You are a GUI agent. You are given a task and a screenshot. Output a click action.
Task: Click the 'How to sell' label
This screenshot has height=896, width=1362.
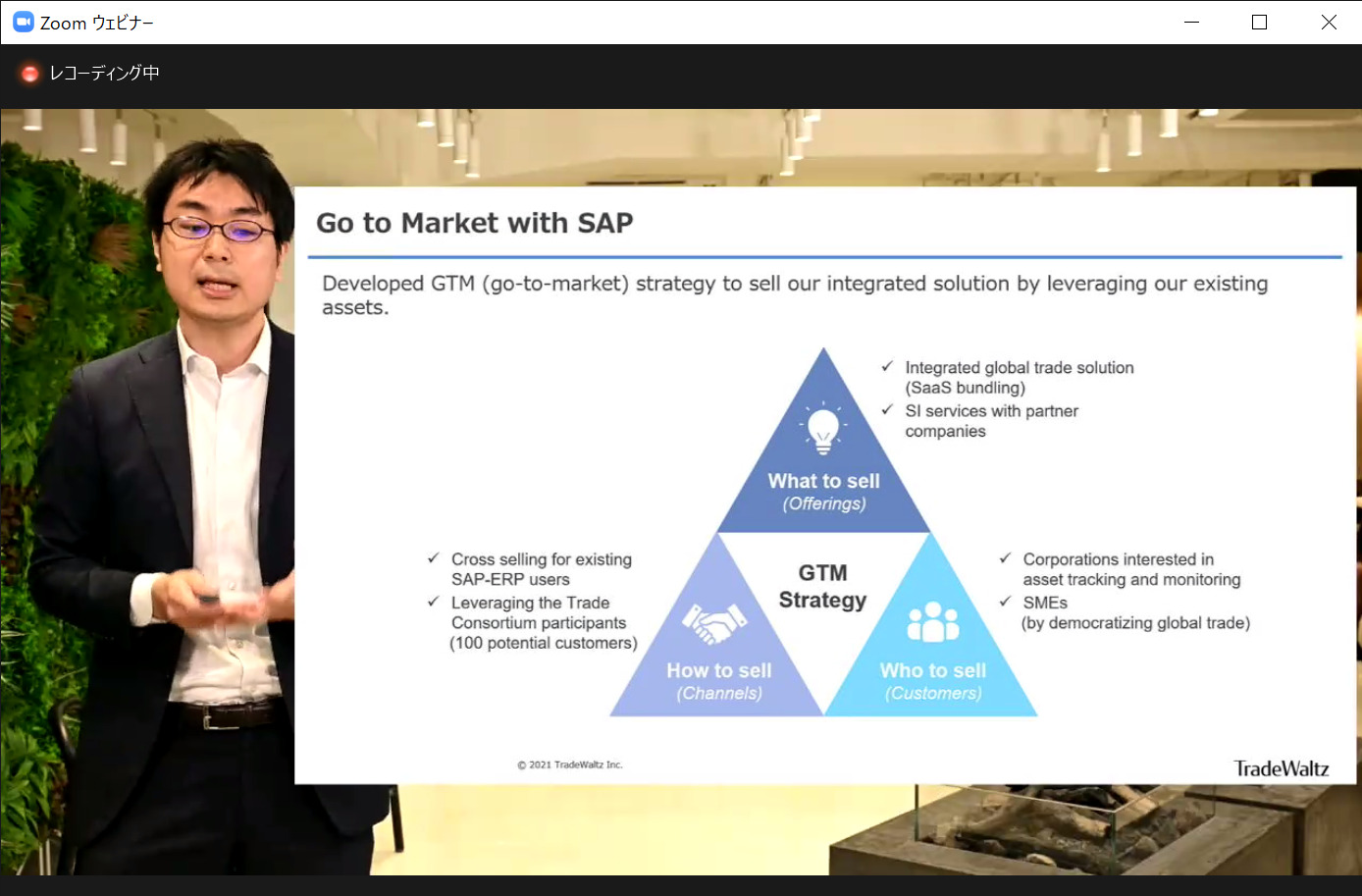tap(719, 670)
